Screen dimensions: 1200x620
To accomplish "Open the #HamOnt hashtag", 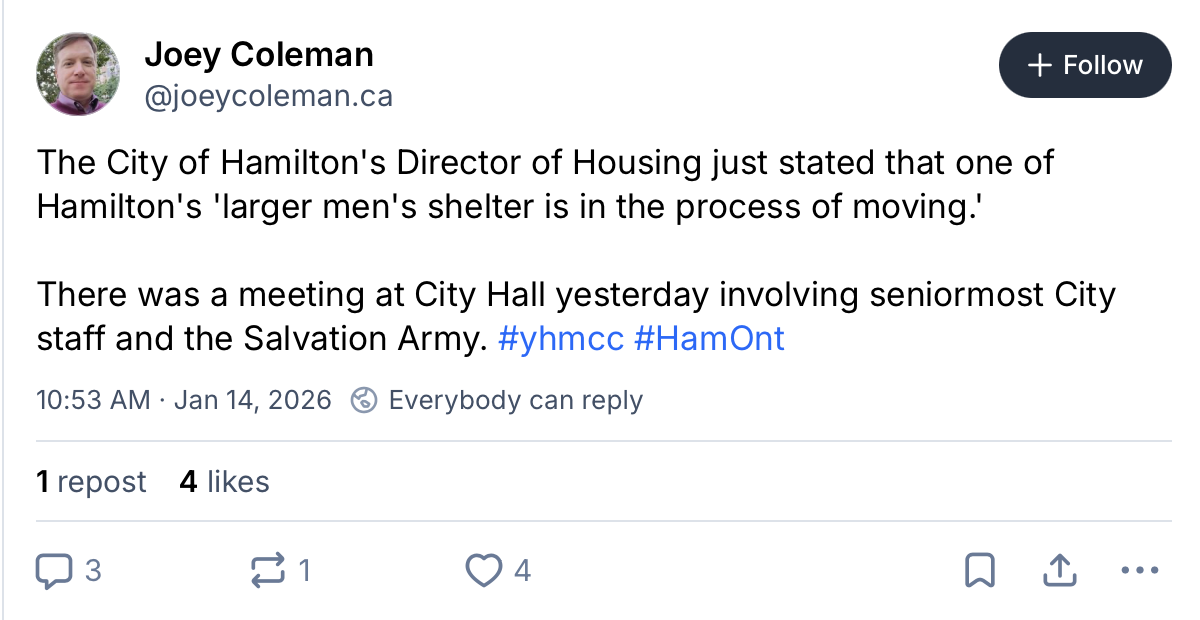I will click(709, 339).
